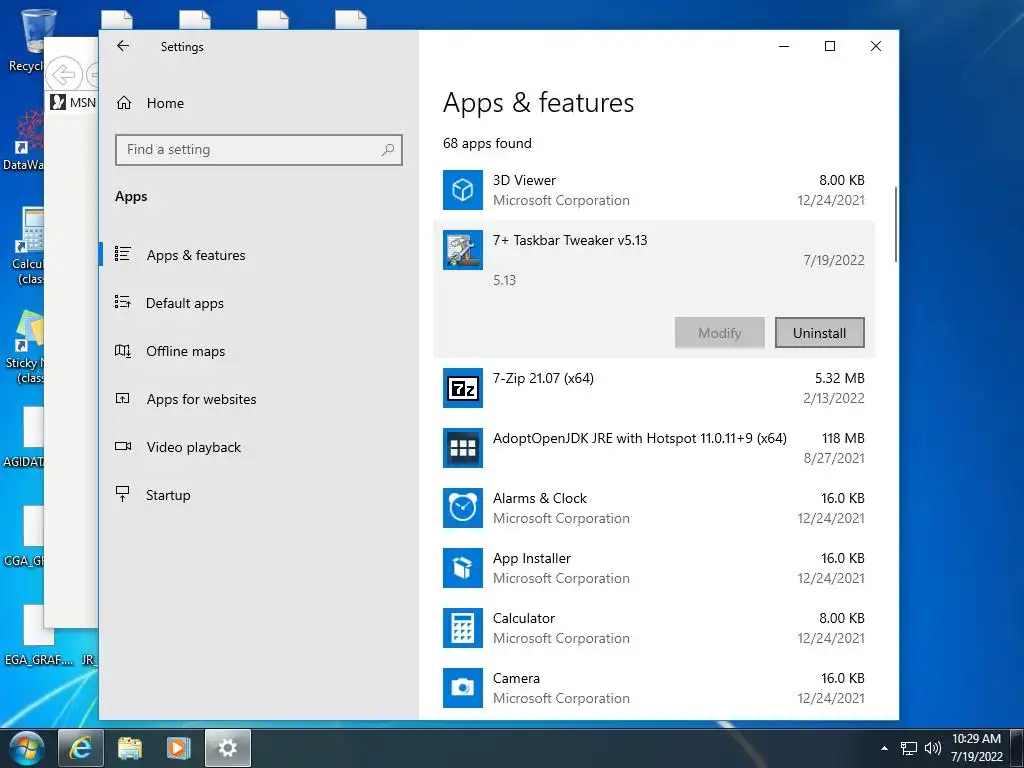Maximize the Settings window
The image size is (1024, 768).
coord(830,46)
